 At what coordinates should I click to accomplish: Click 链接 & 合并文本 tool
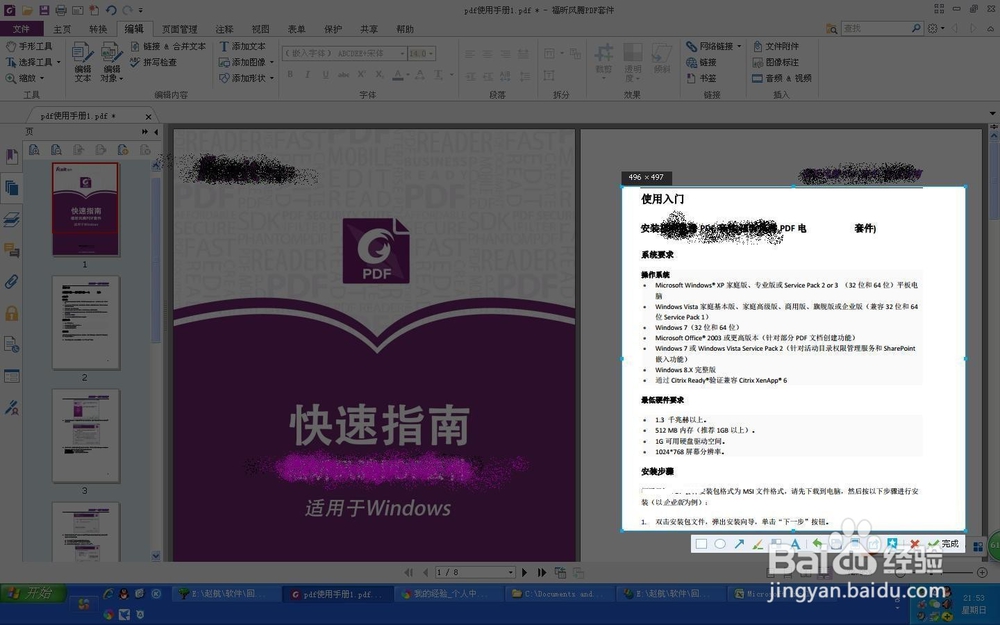pos(168,47)
